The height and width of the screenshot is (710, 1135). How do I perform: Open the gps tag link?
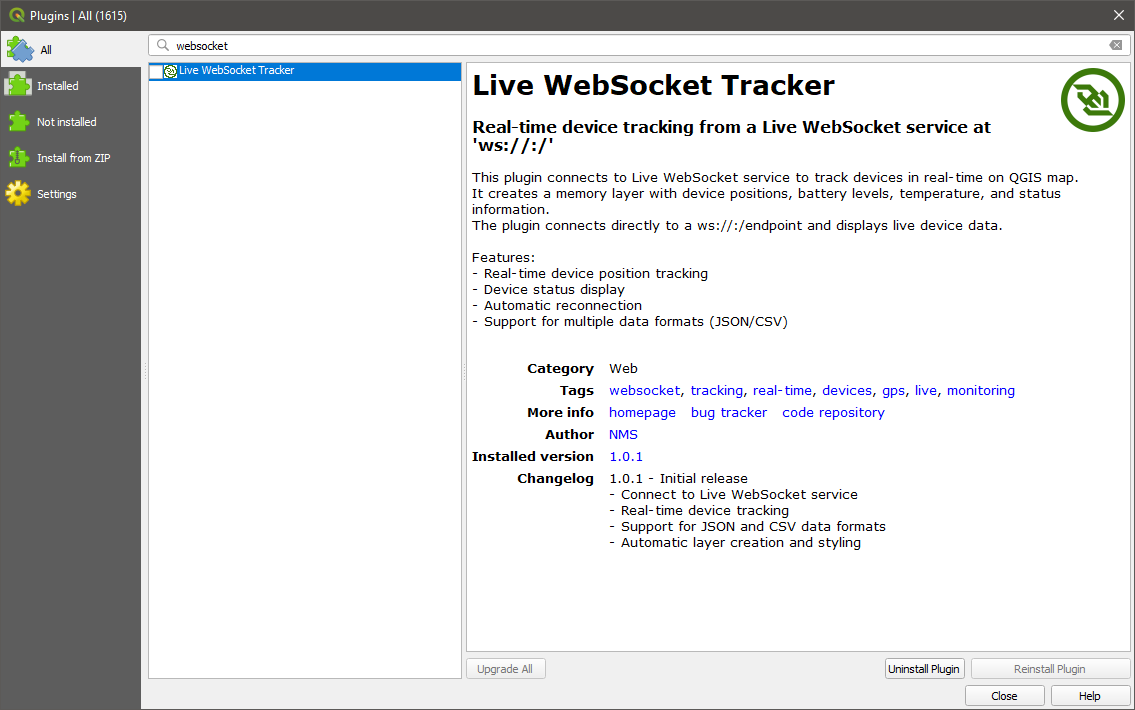(893, 391)
